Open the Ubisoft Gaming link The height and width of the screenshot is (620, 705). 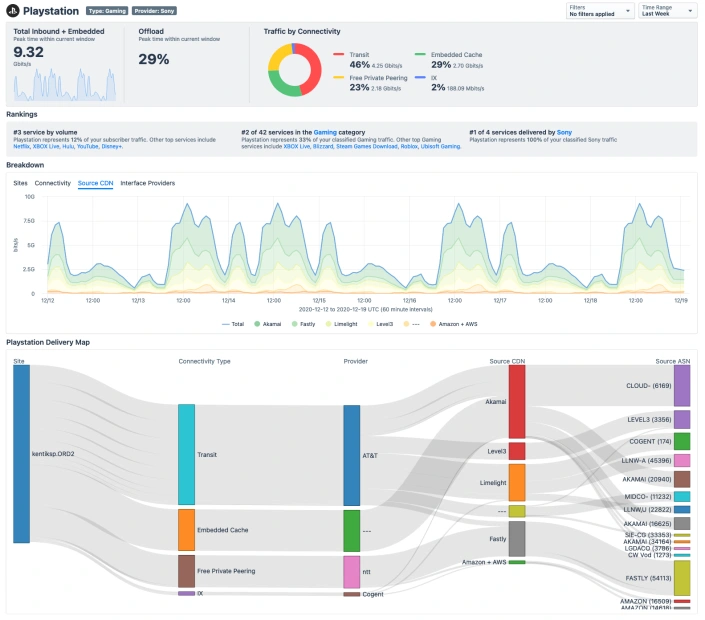click(x=441, y=146)
